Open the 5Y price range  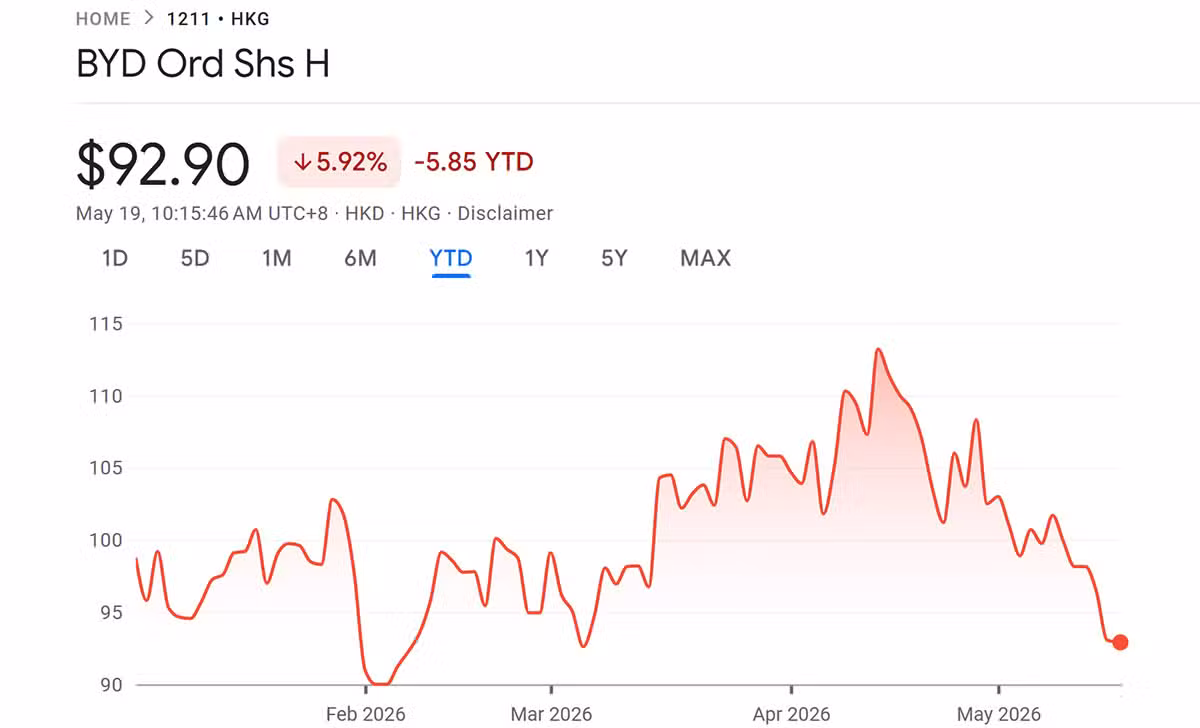(x=614, y=258)
